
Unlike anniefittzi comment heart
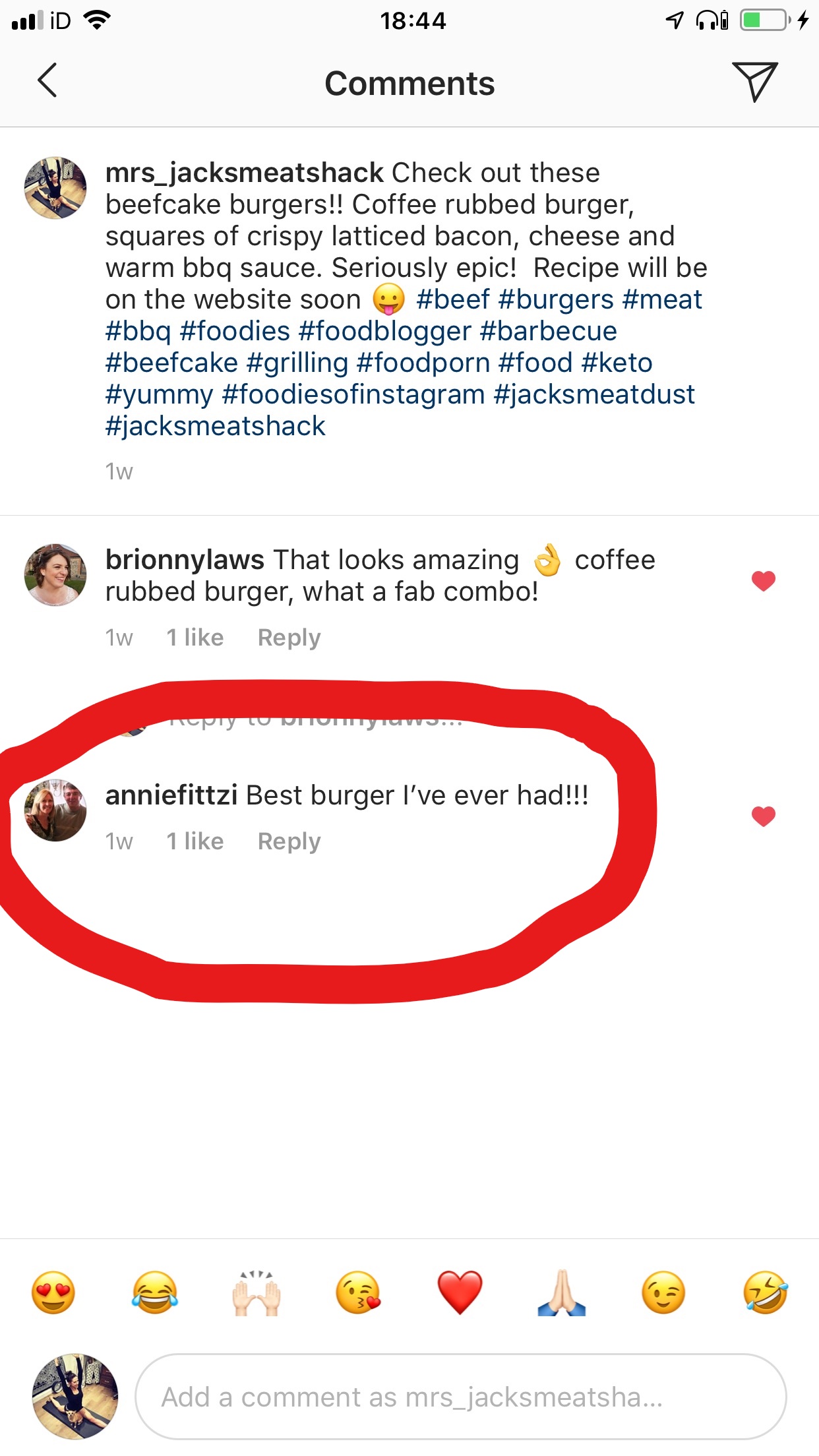[764, 816]
